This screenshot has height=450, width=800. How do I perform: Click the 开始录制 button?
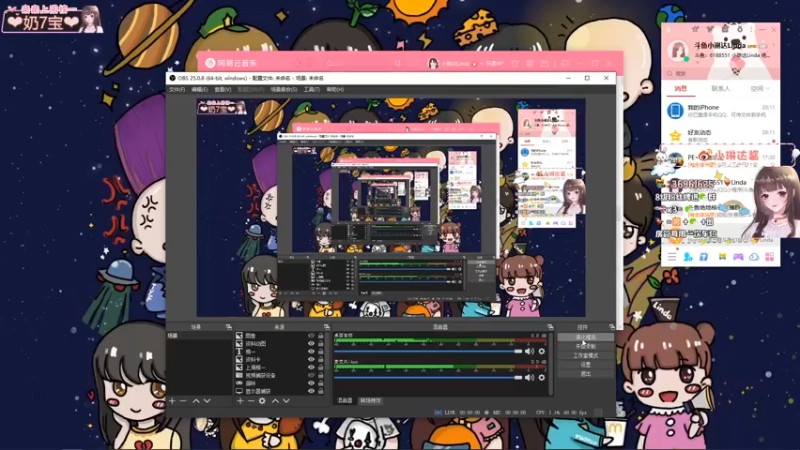(x=585, y=346)
